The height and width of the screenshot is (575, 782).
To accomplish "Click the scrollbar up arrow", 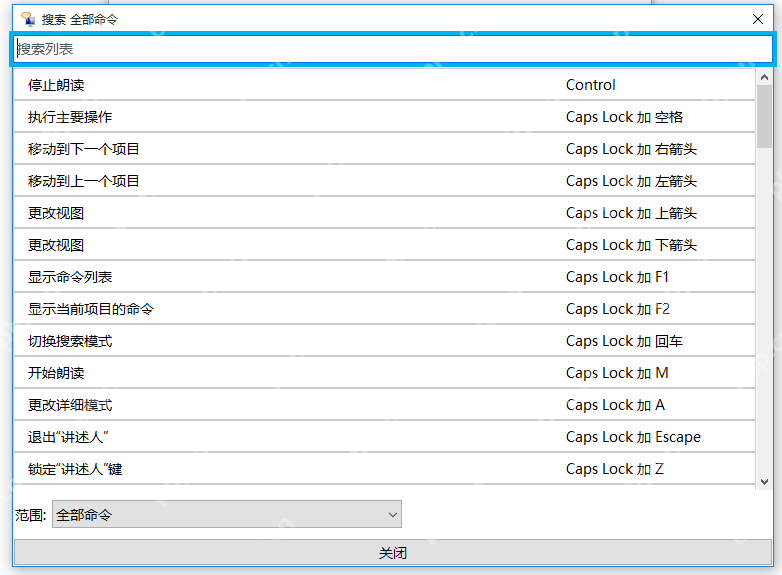I will (x=764, y=77).
